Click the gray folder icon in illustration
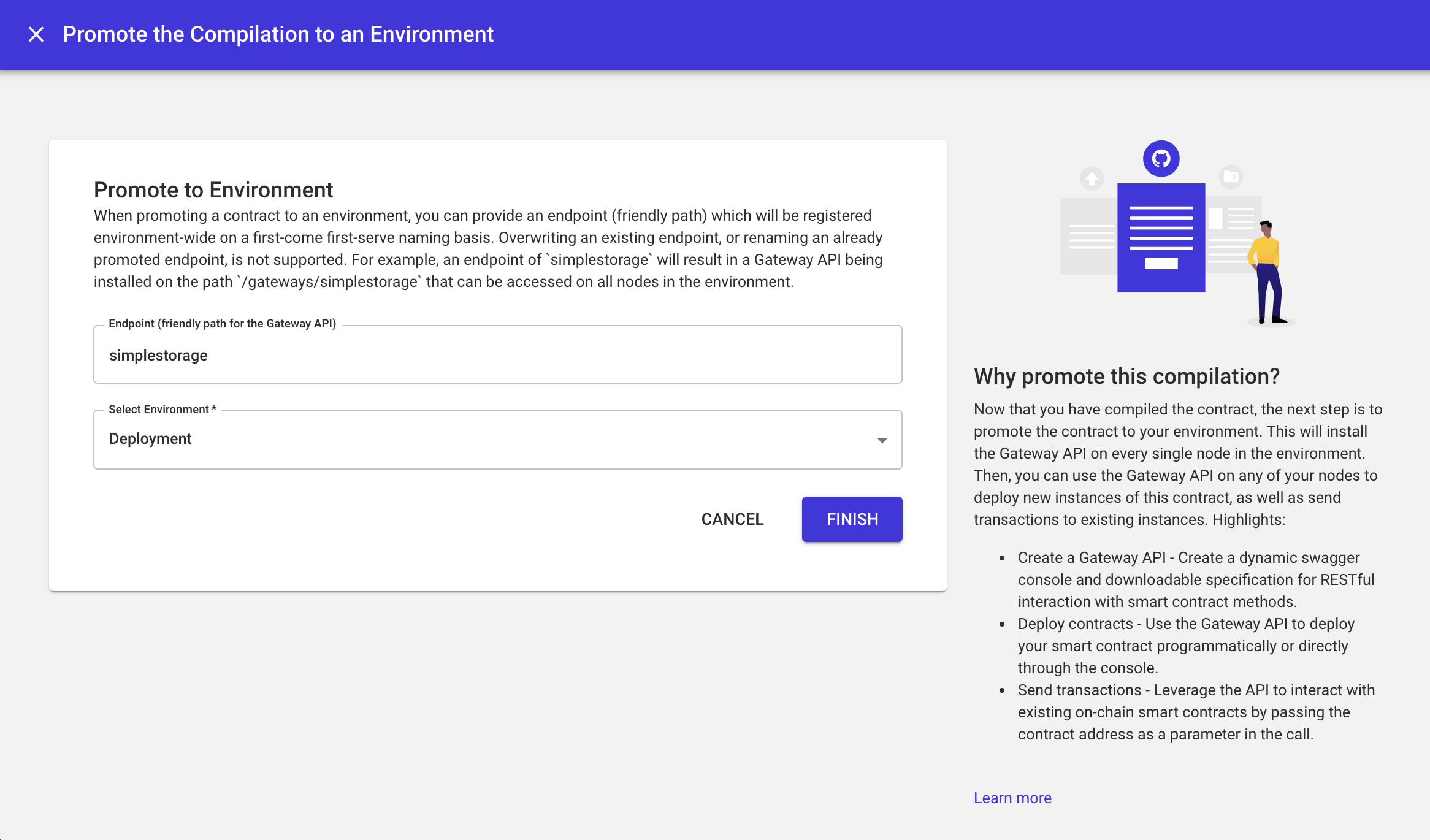Screen dimensions: 1430x840 [x=1230, y=177]
